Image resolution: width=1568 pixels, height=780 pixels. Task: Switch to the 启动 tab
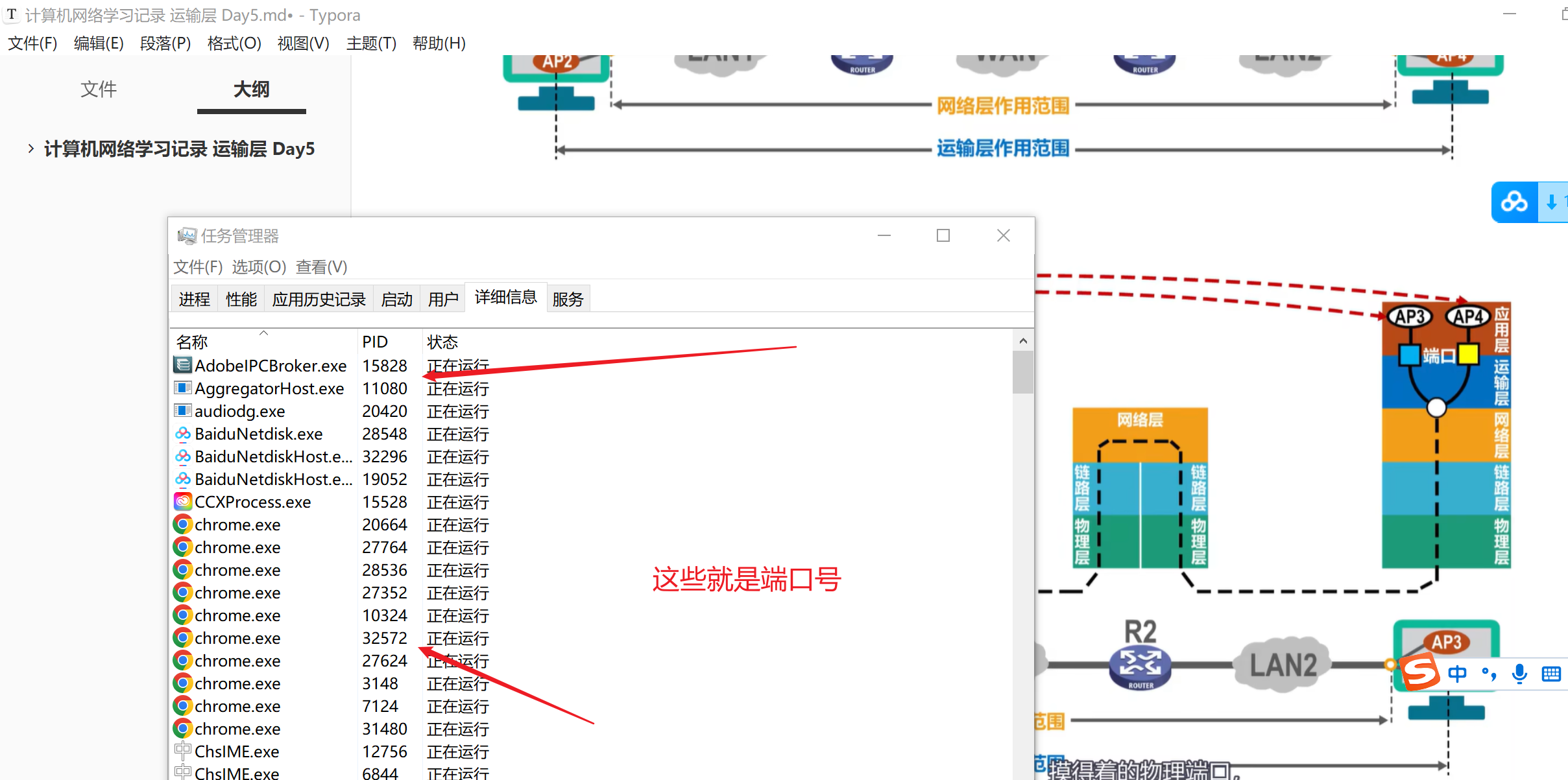tap(397, 299)
